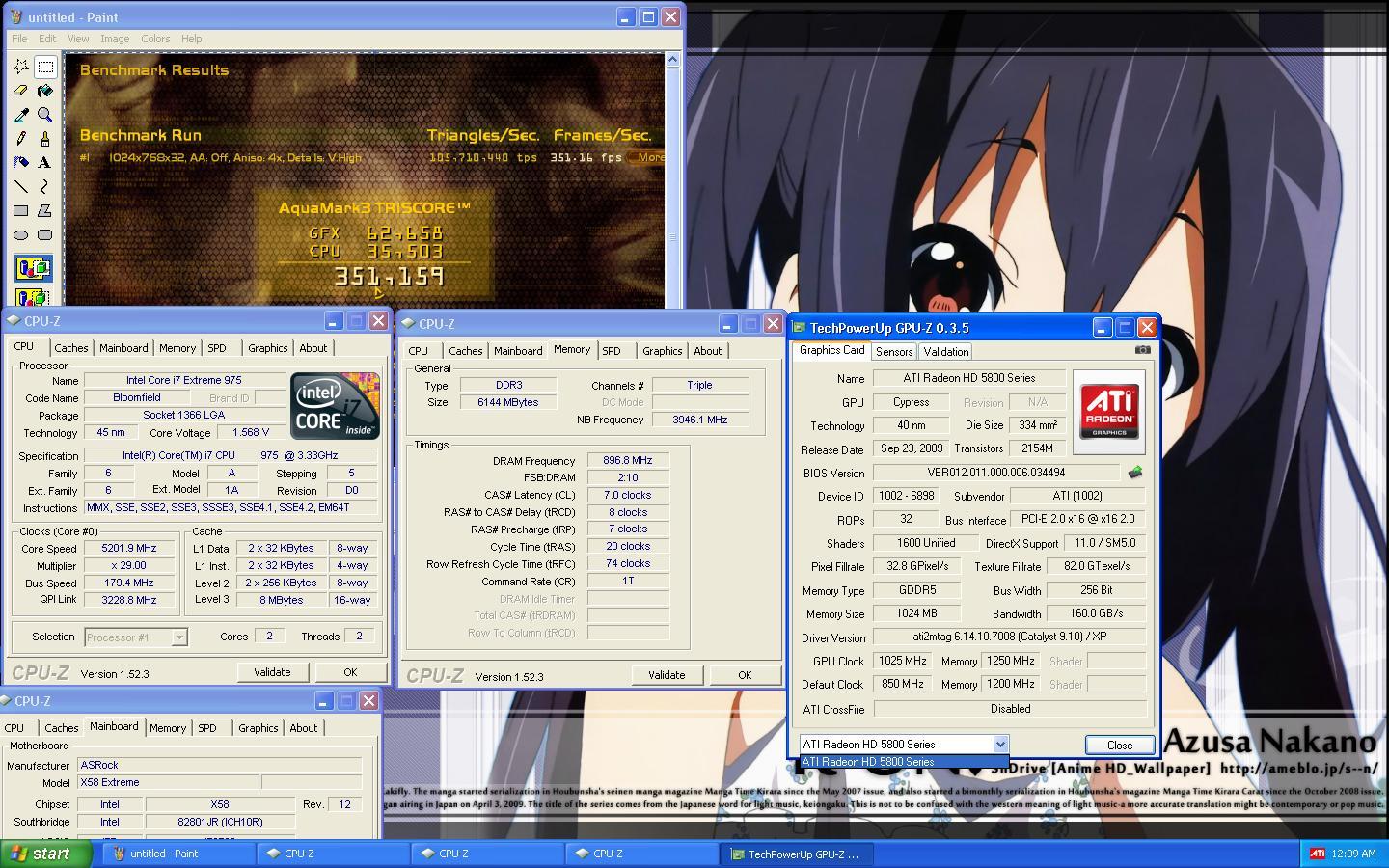Pick the Airbrush spray can tool
This screenshot has width=1389, height=868.
21,163
